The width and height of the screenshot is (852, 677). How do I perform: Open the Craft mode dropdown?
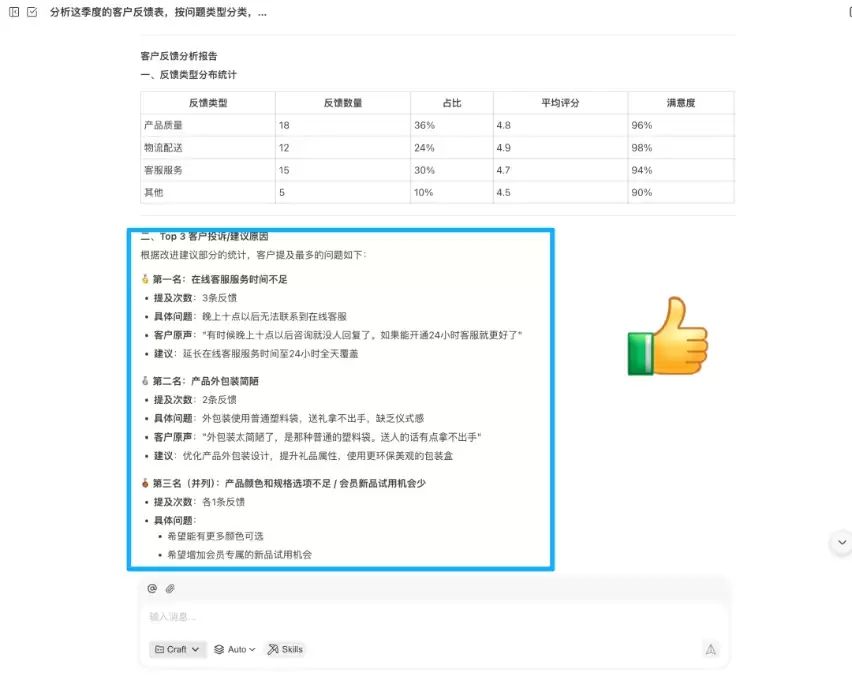pos(178,649)
